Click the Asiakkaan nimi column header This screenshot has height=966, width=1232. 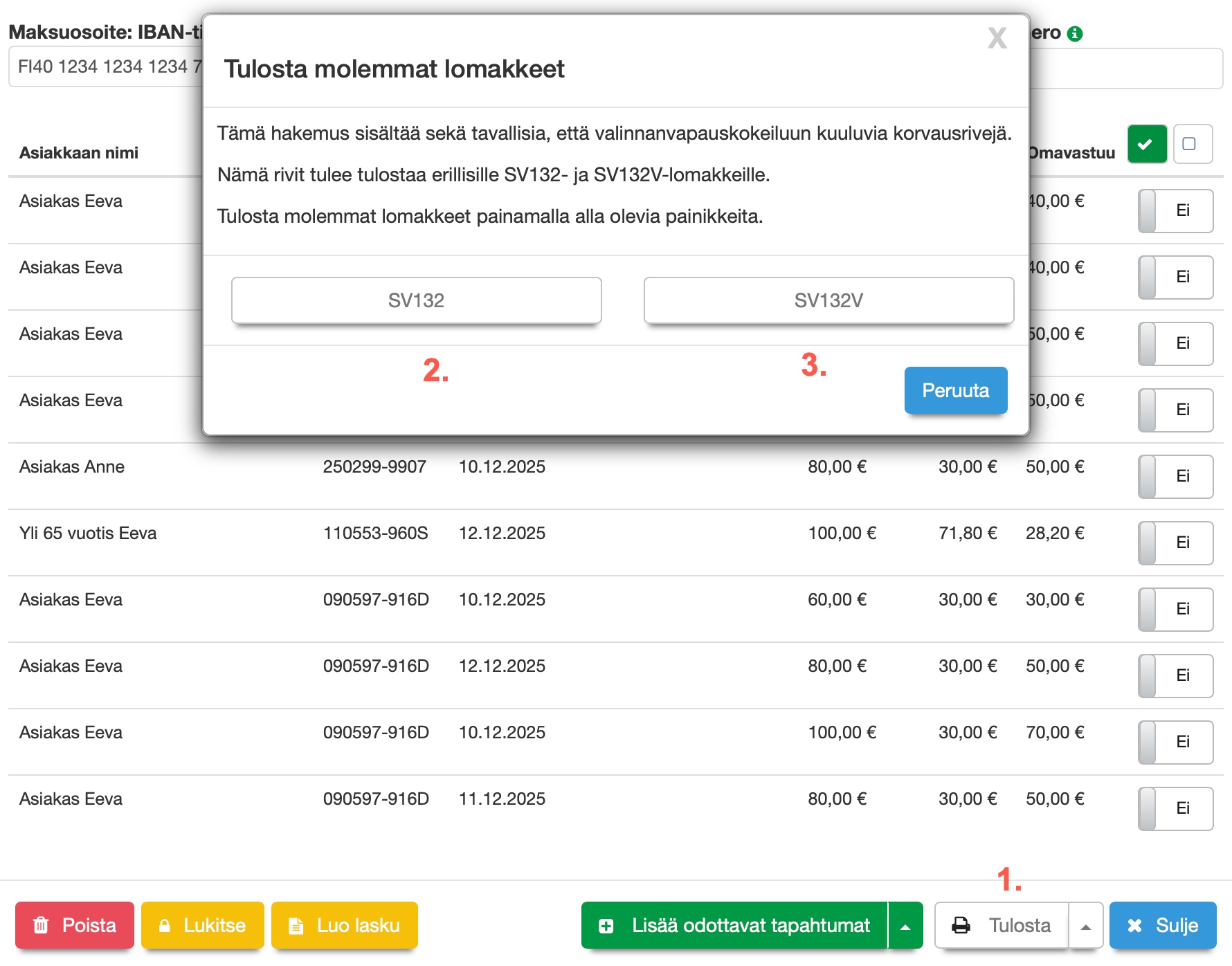tap(79, 153)
